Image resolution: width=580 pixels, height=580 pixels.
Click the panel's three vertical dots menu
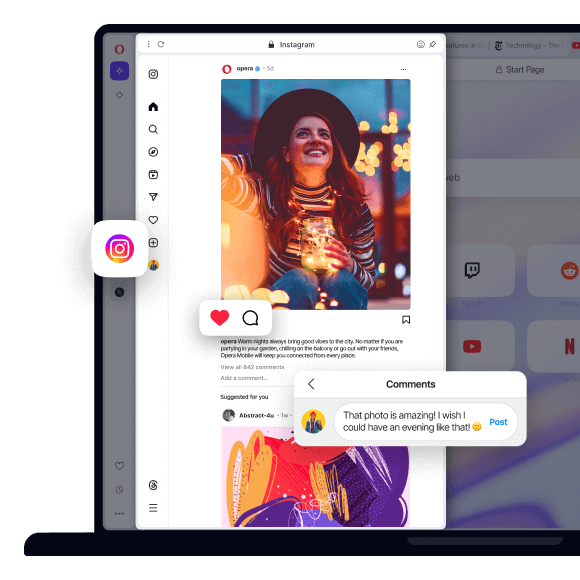(149, 44)
